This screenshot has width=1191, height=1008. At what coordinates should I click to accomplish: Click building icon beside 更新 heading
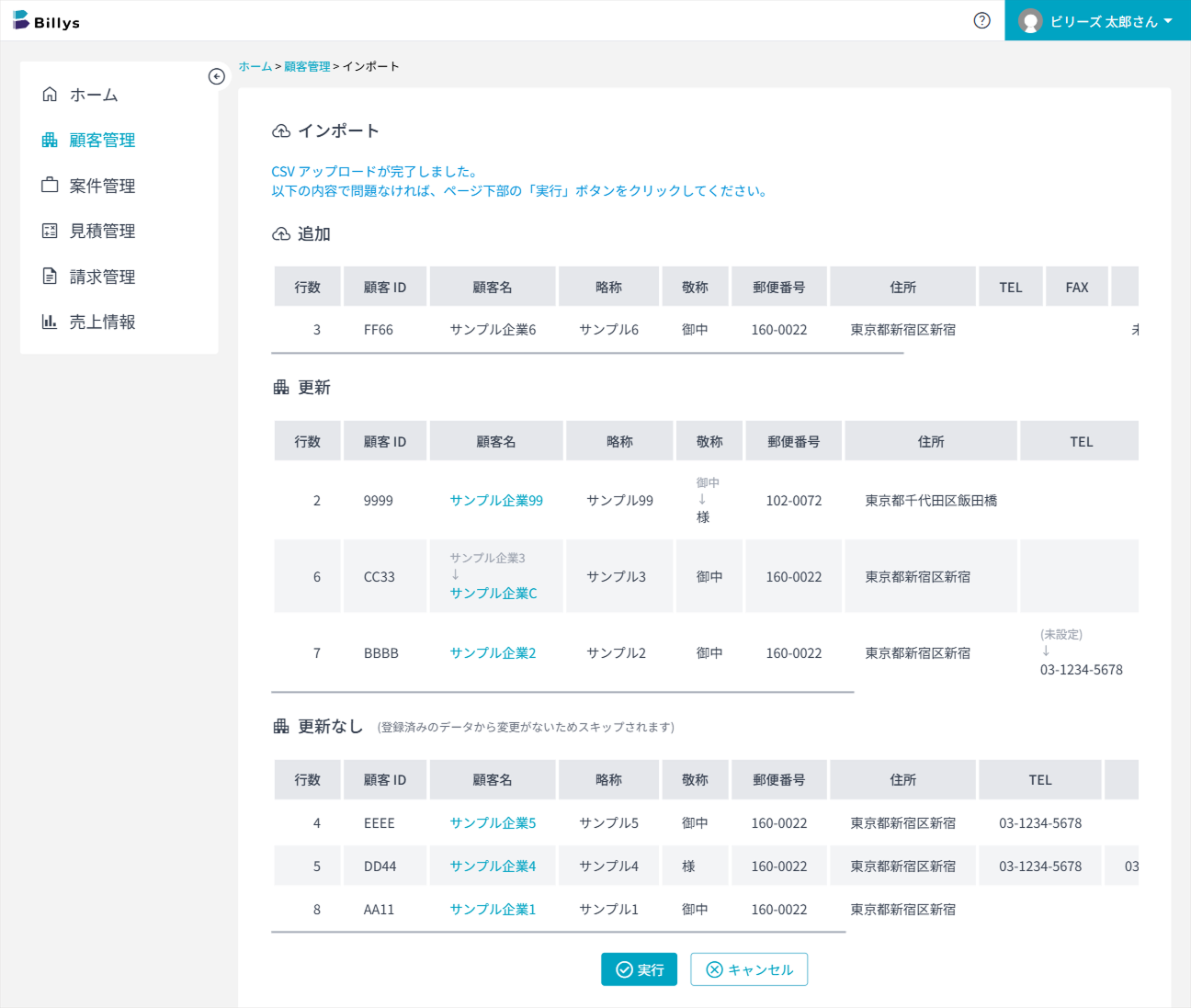(281, 387)
